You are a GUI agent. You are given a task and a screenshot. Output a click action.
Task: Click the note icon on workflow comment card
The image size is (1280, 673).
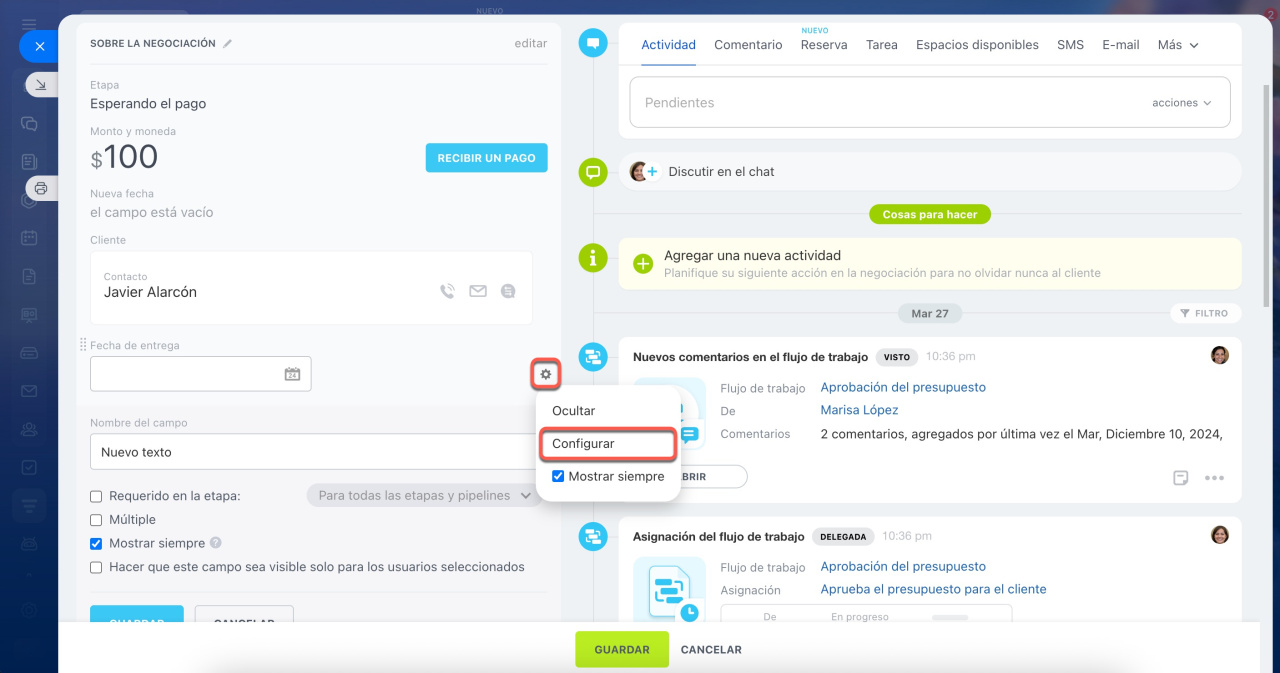point(1181,478)
